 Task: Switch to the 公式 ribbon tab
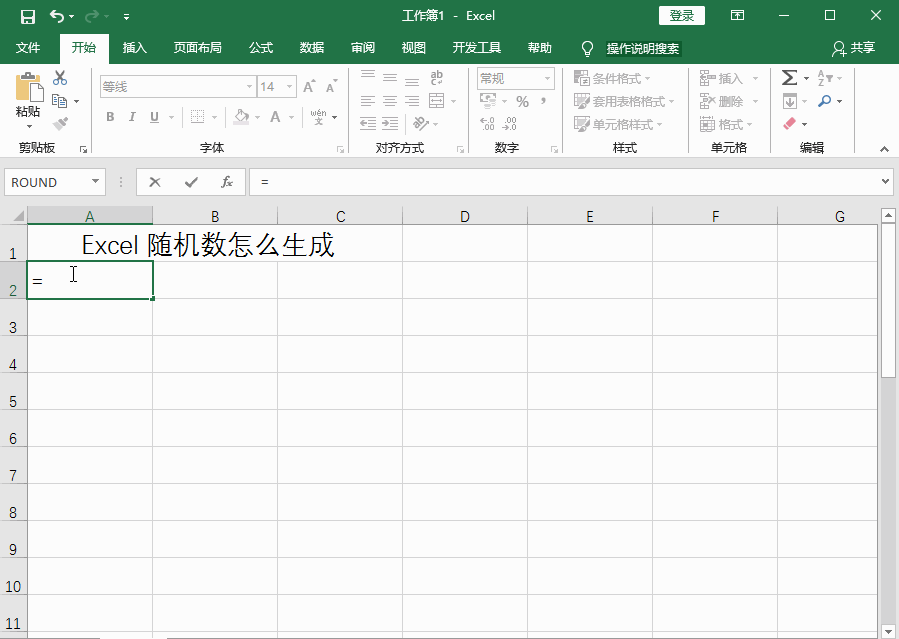261,48
